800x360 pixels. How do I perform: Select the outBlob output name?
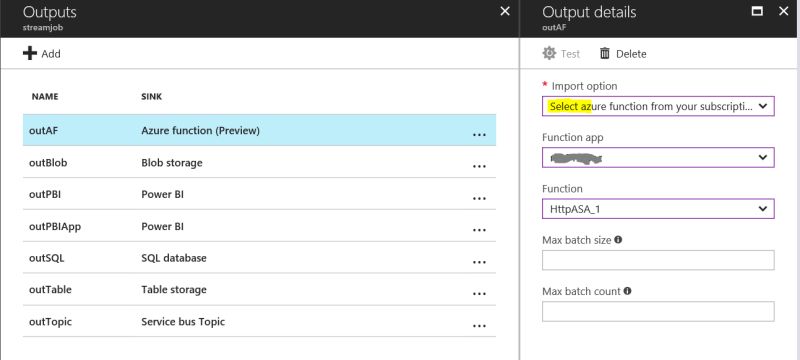click(48, 163)
